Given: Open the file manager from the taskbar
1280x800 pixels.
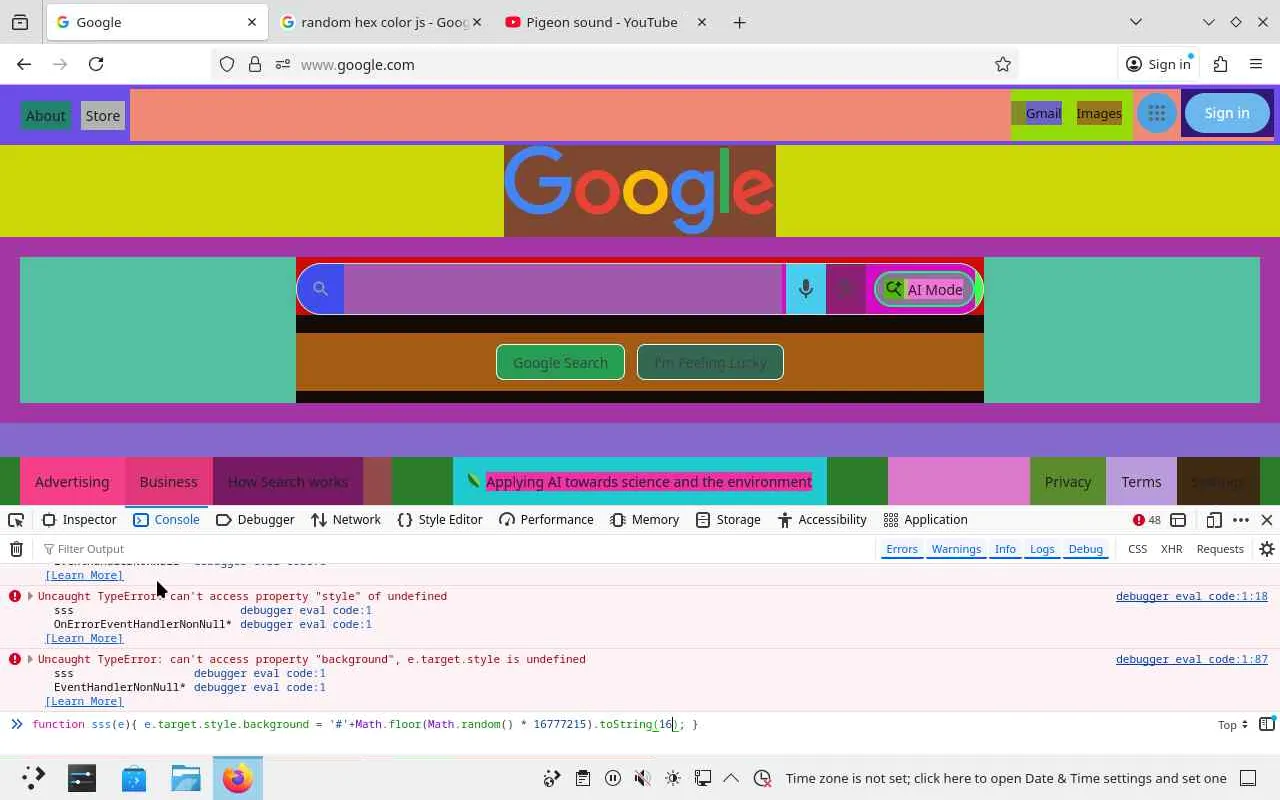Looking at the screenshot, I should point(185,778).
